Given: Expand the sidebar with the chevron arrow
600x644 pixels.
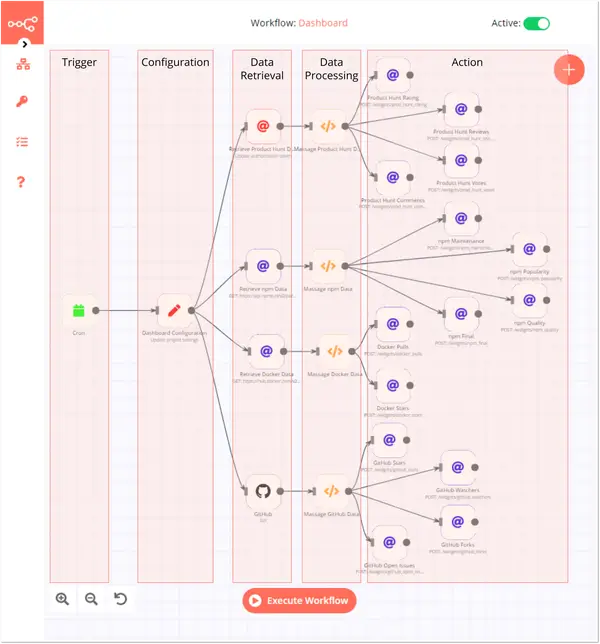Looking at the screenshot, I should click(x=25, y=44).
